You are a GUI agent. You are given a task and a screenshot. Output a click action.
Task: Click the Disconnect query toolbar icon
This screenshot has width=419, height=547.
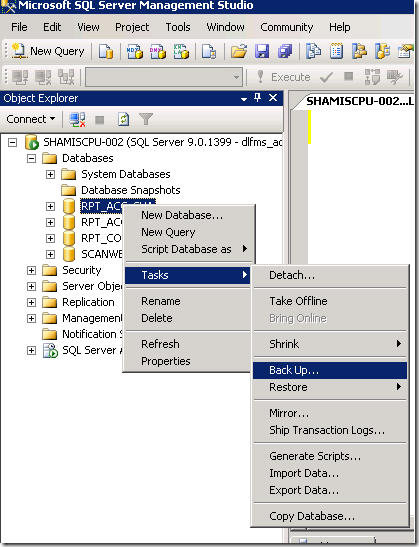43,77
